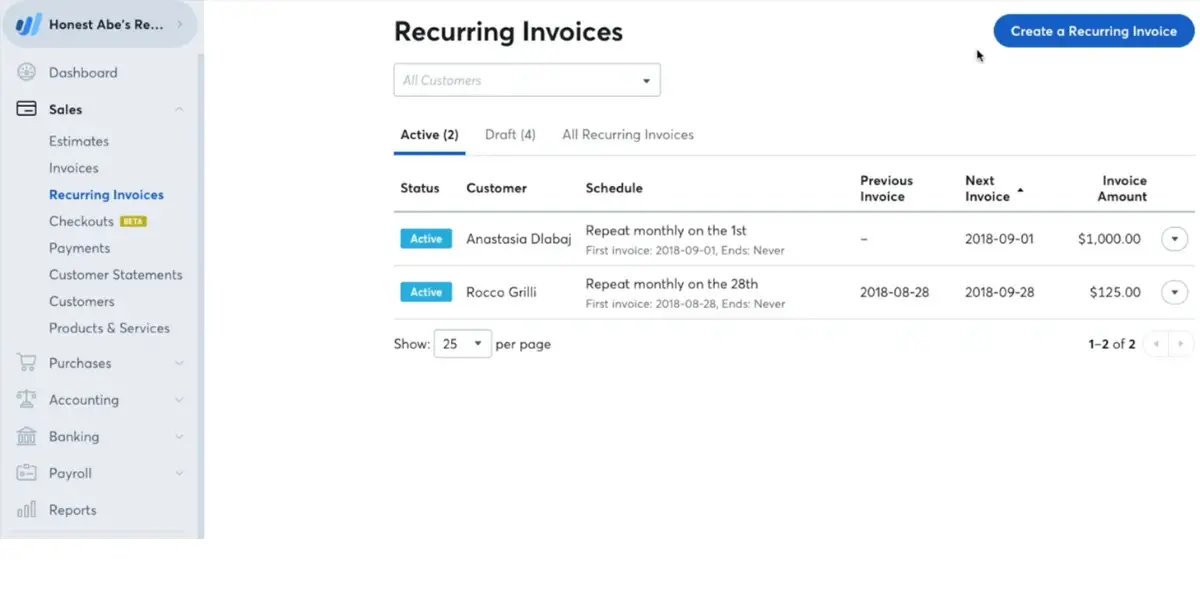Image resolution: width=1200 pixels, height=600 pixels.
Task: Click the Invoice Amount column header
Action: (1122, 188)
